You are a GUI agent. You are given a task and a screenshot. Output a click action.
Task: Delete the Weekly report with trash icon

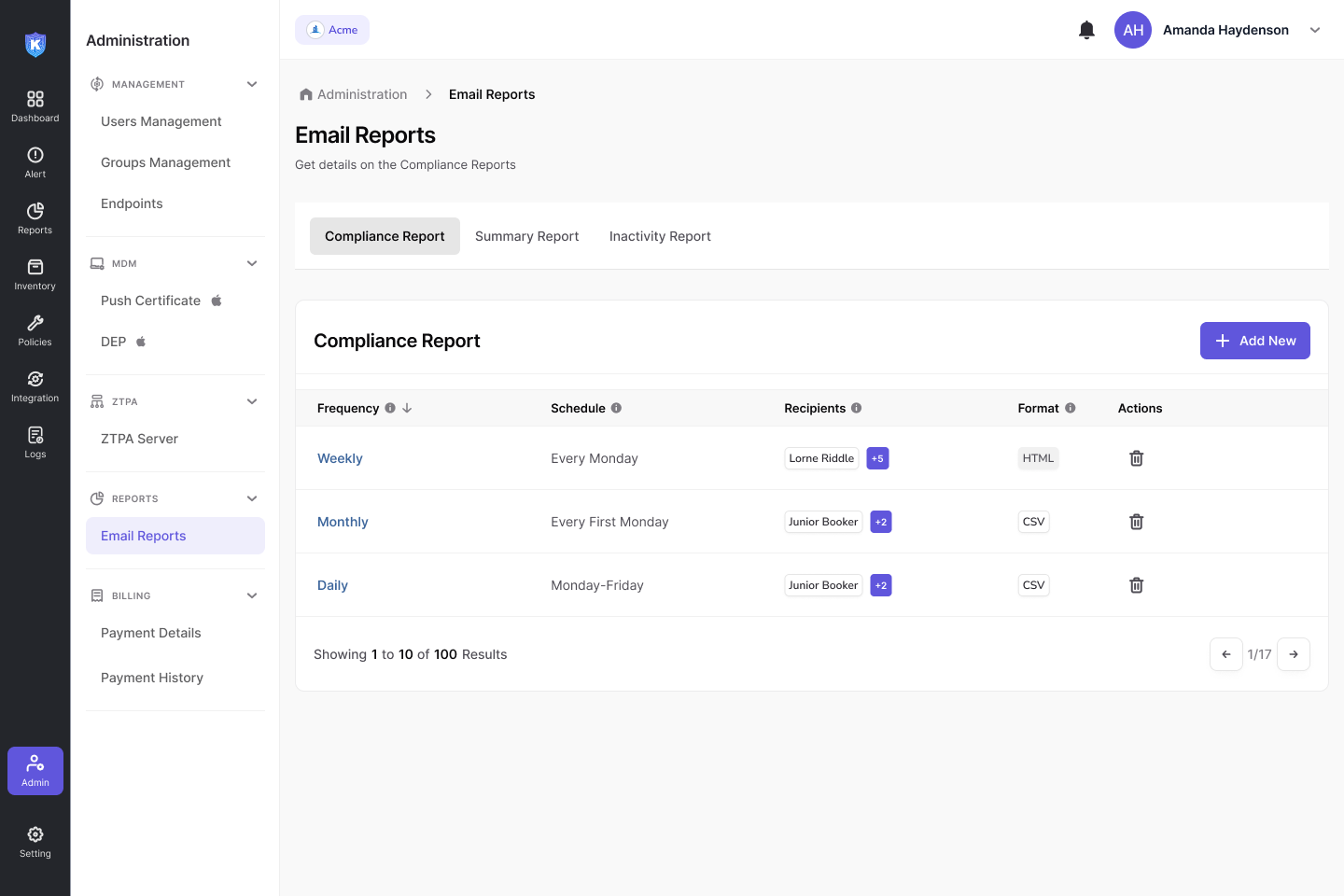point(1136,458)
